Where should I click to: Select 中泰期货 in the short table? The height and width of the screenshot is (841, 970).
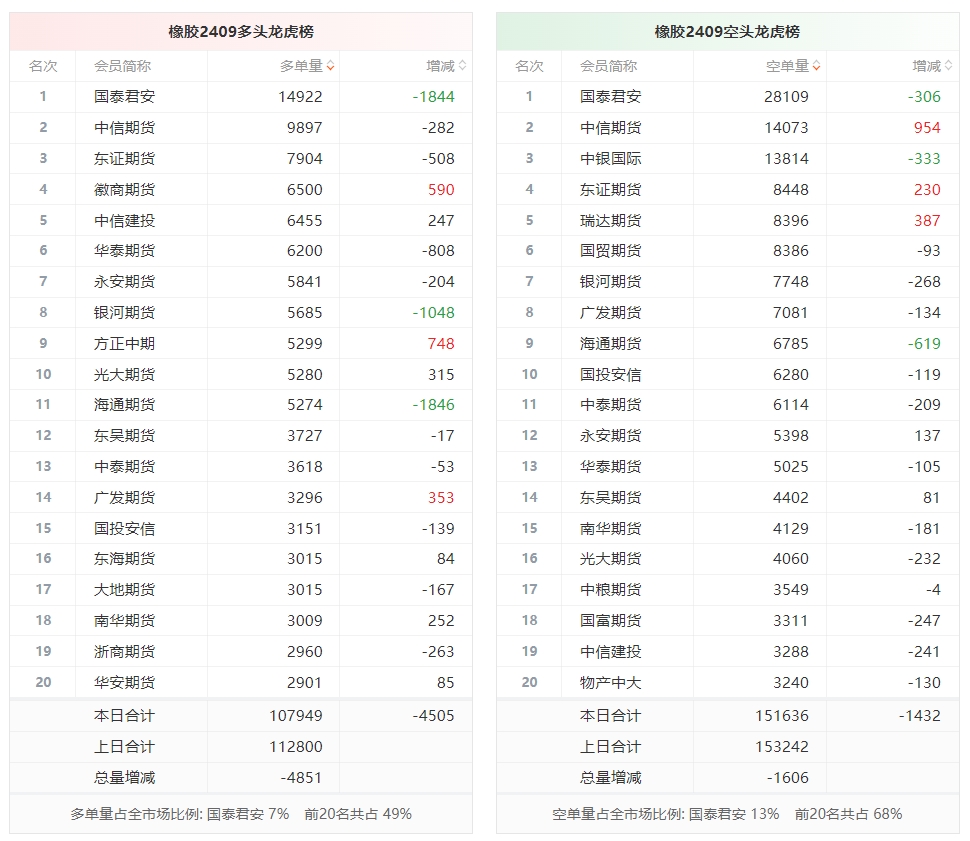(x=611, y=405)
